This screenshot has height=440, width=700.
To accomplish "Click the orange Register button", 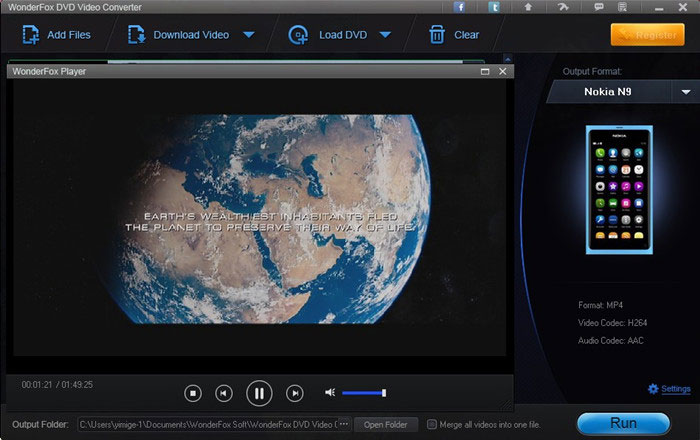I will click(x=647, y=35).
